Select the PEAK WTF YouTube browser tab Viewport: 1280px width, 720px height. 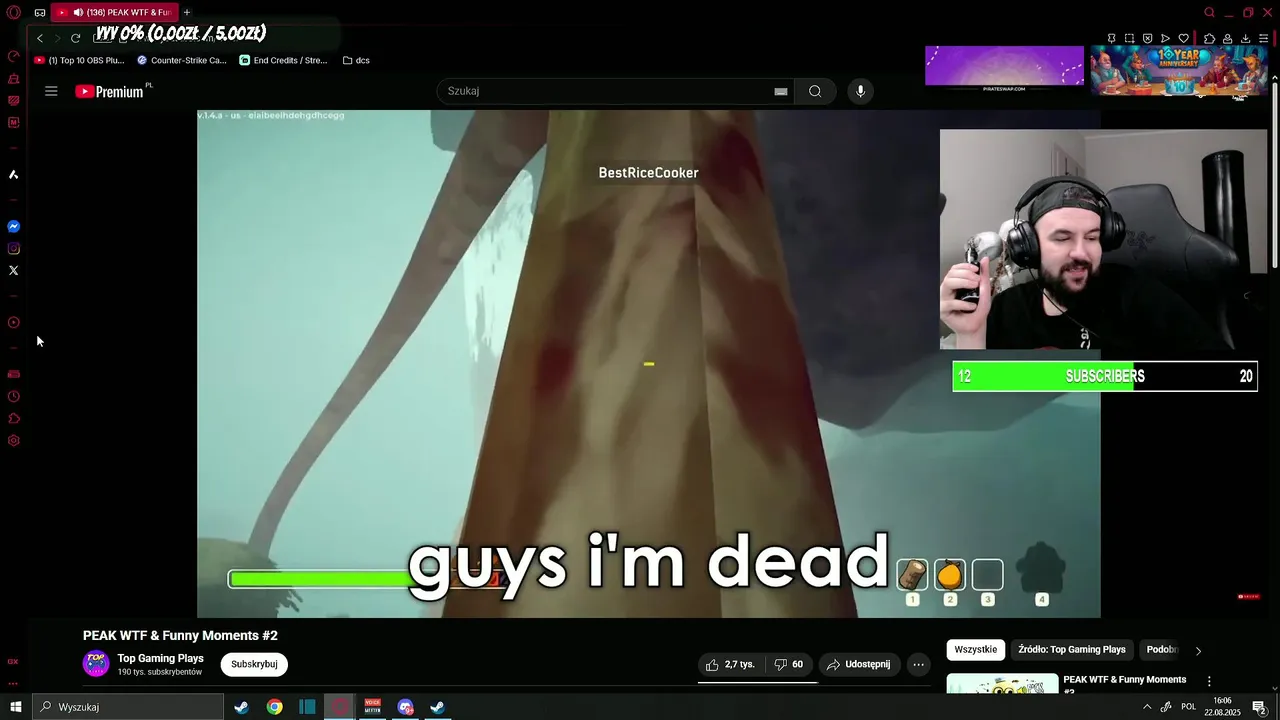coord(114,12)
